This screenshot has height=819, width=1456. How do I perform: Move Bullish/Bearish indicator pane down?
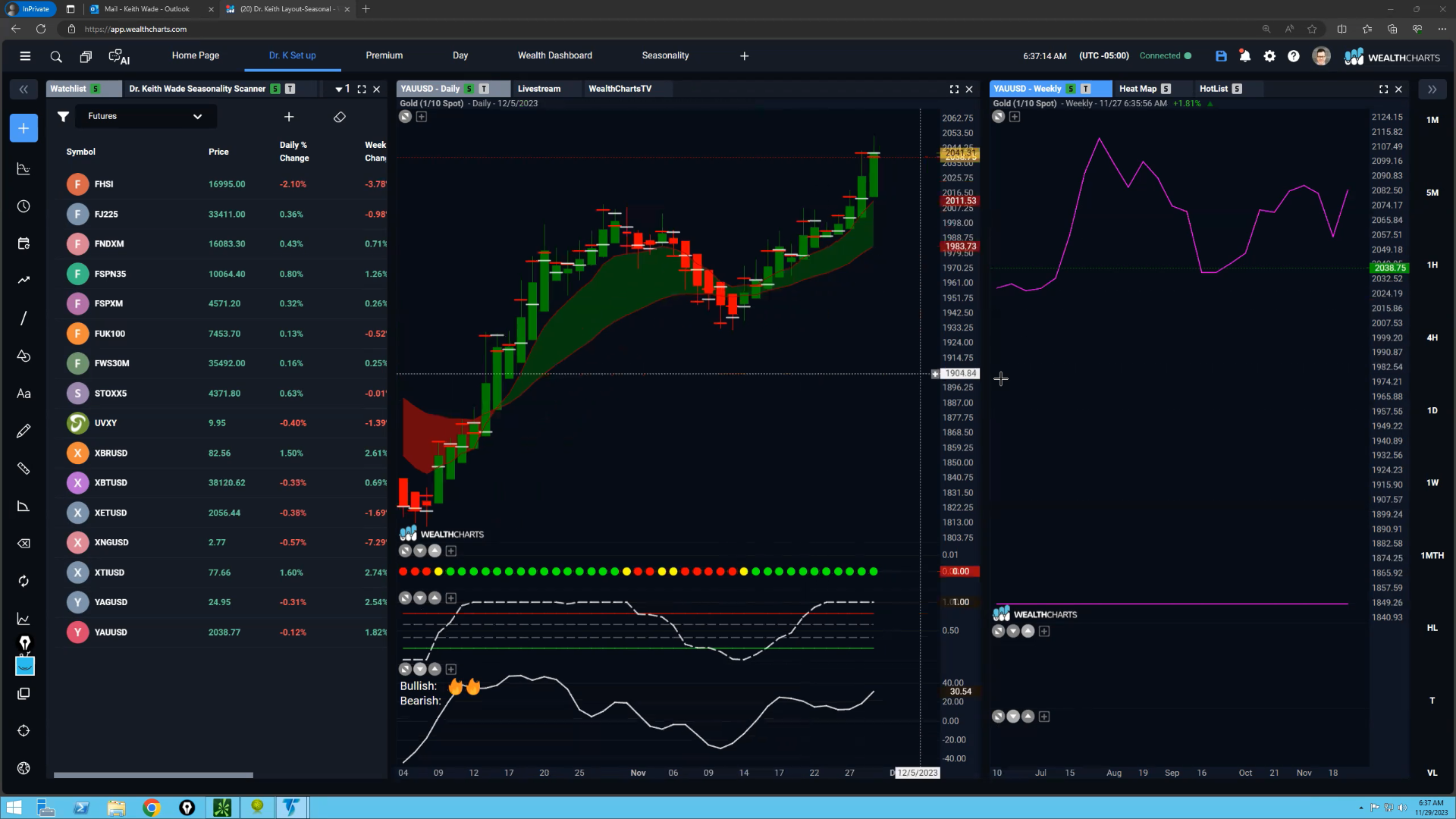tap(420, 669)
